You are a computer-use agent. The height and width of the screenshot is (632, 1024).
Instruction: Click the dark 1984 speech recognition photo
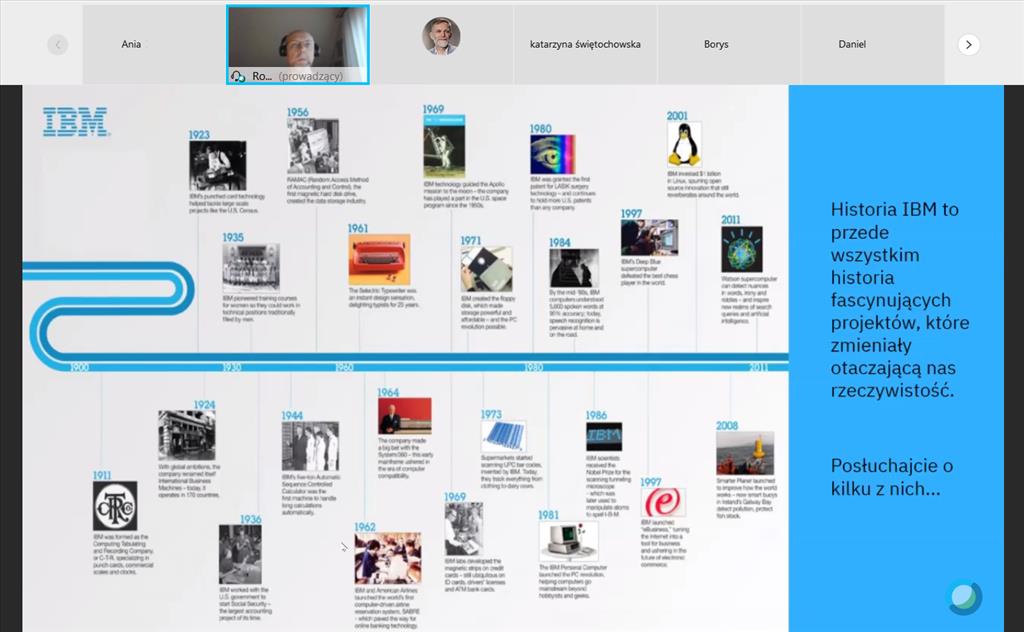[574, 268]
